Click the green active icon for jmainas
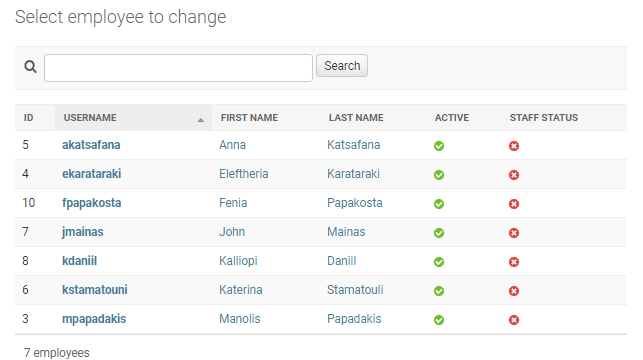643x360 pixels. click(439, 233)
